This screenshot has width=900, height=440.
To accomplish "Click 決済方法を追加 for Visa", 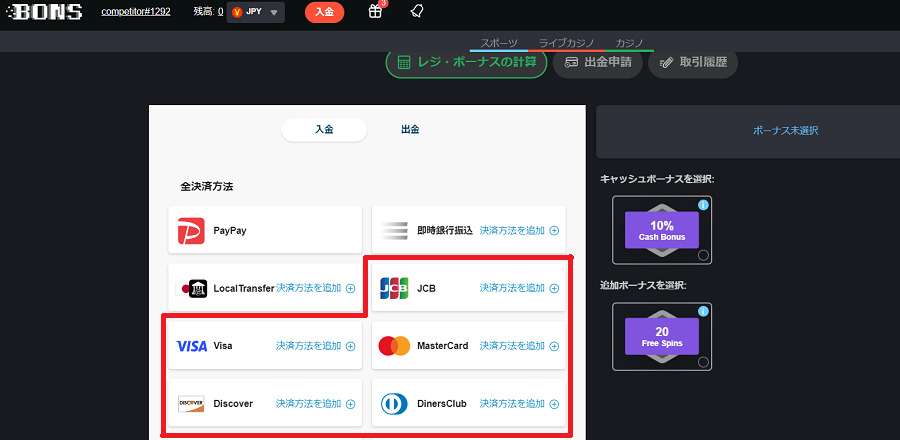I will click(x=309, y=346).
